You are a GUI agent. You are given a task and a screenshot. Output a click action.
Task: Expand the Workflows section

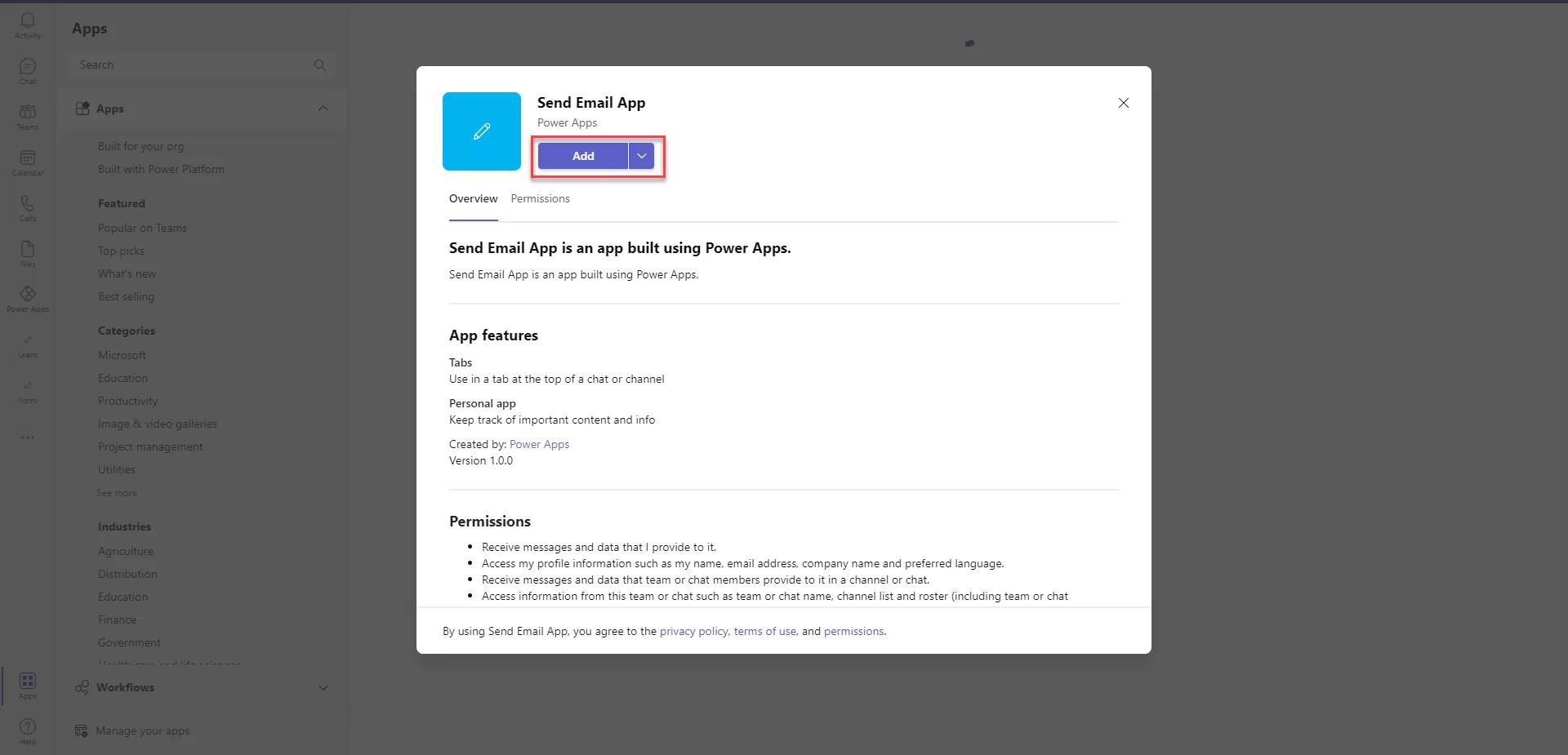(x=323, y=687)
